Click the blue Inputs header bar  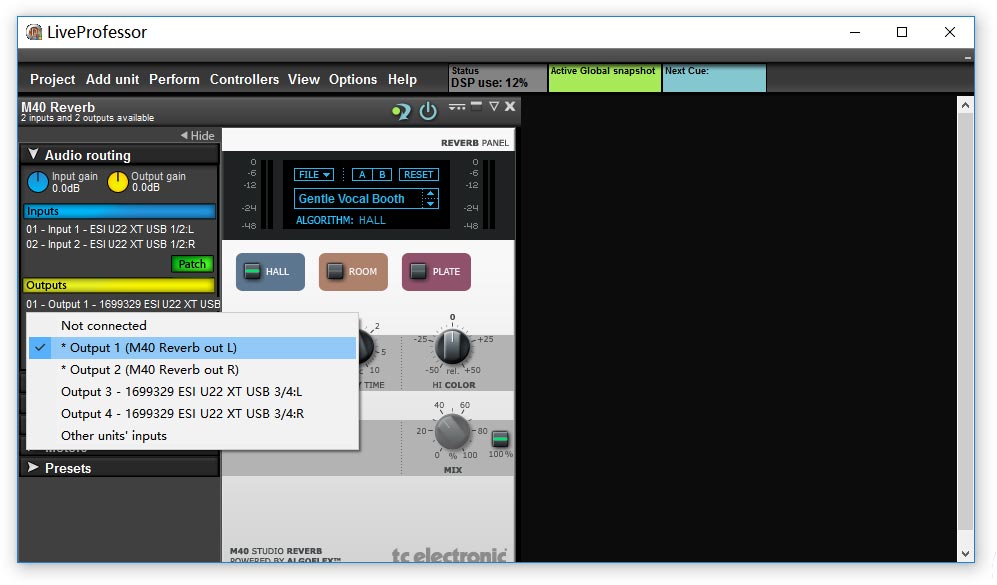coord(120,211)
